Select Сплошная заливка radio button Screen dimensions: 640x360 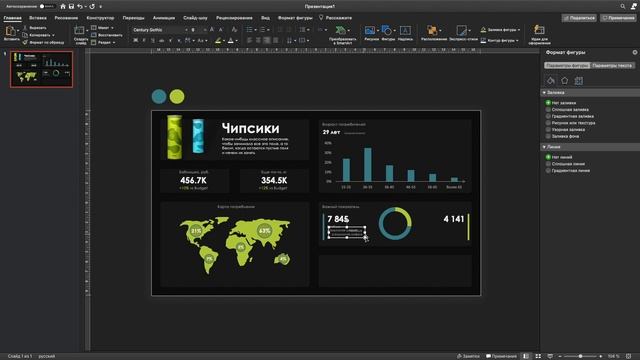548,109
